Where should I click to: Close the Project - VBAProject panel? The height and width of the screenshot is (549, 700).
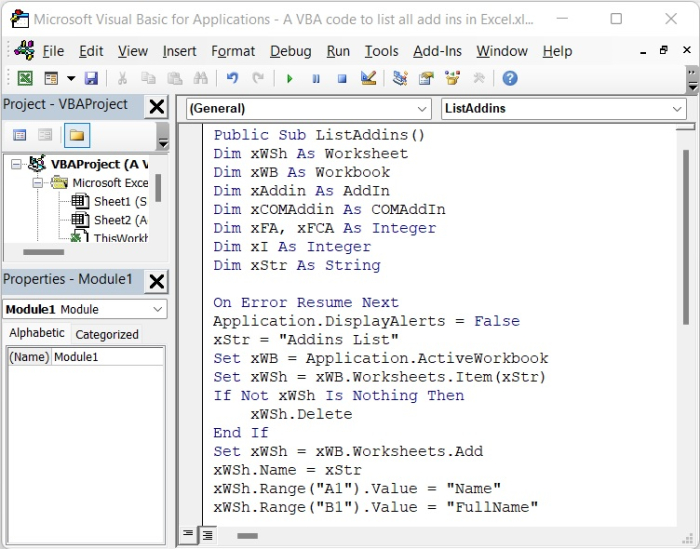coord(156,107)
